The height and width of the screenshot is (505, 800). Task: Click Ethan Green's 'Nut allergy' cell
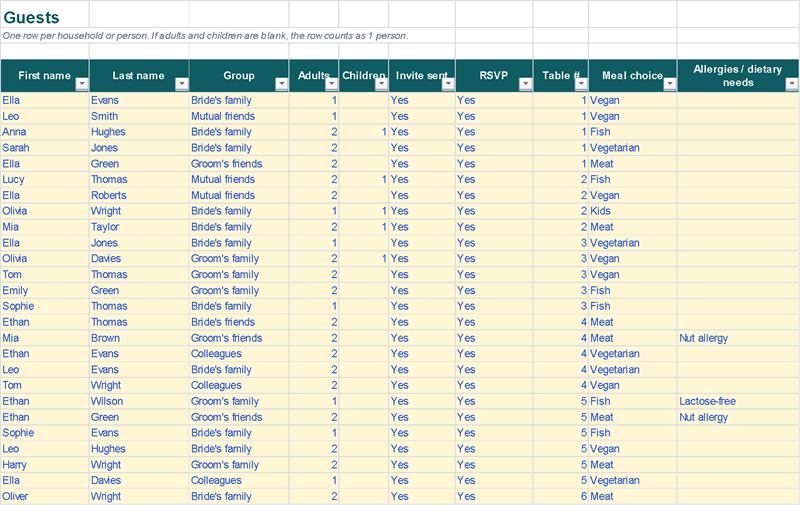[738, 417]
